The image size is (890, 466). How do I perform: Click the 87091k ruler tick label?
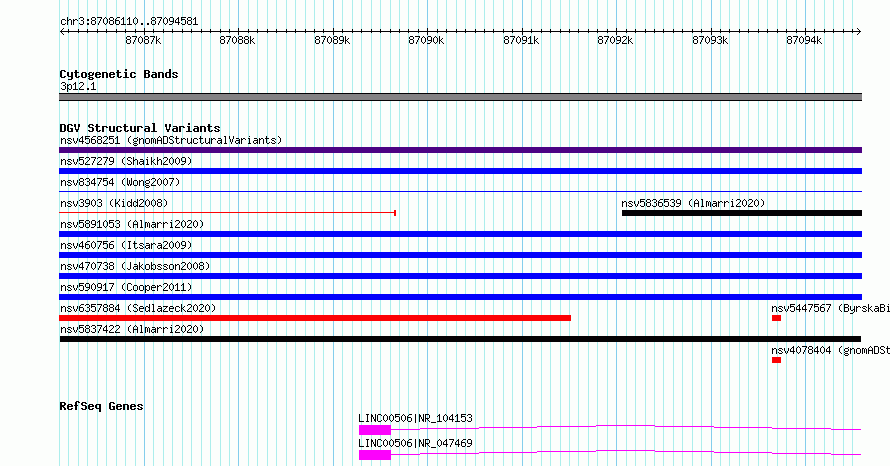point(521,40)
